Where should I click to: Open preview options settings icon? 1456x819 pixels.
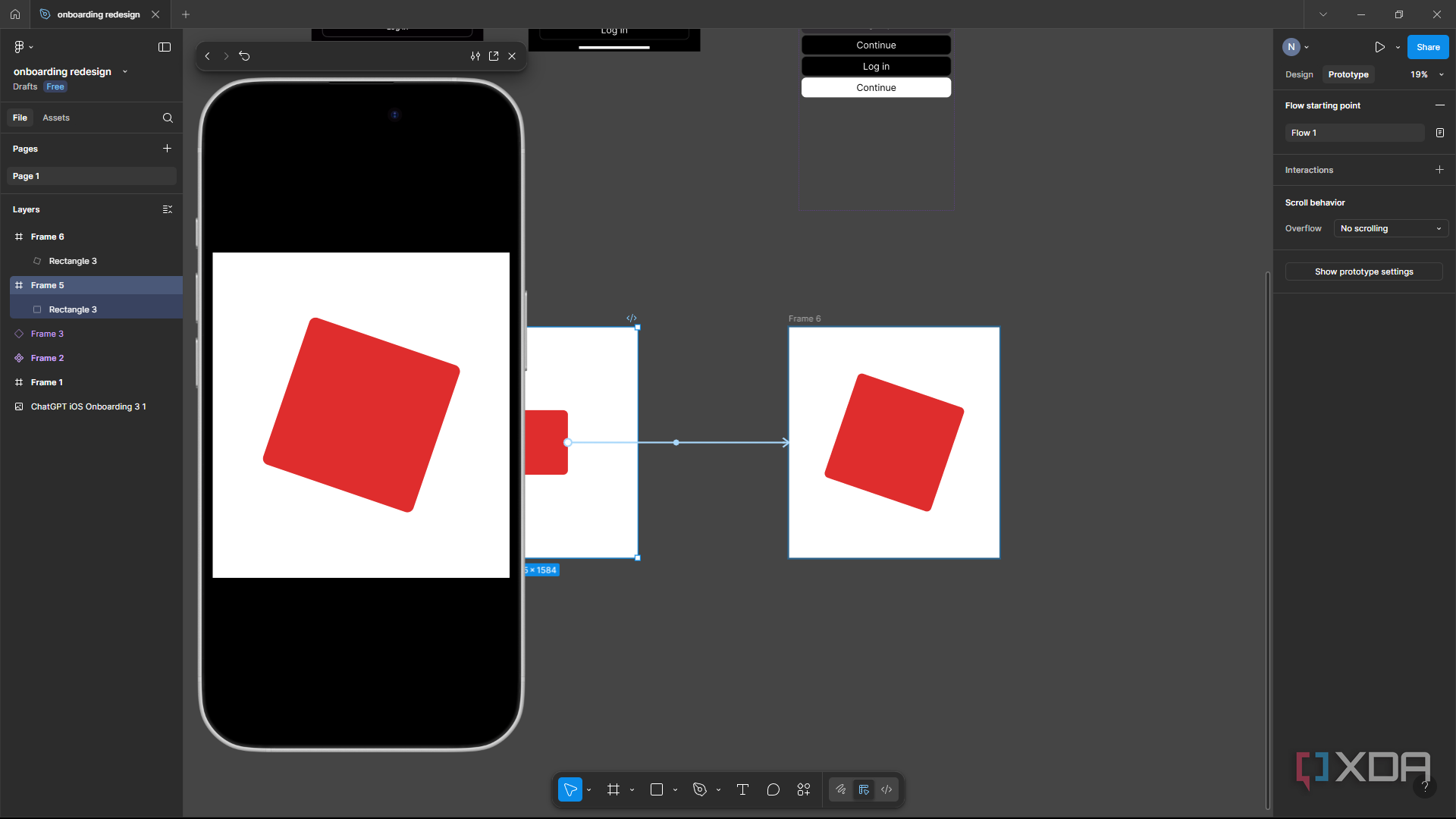coord(475,56)
